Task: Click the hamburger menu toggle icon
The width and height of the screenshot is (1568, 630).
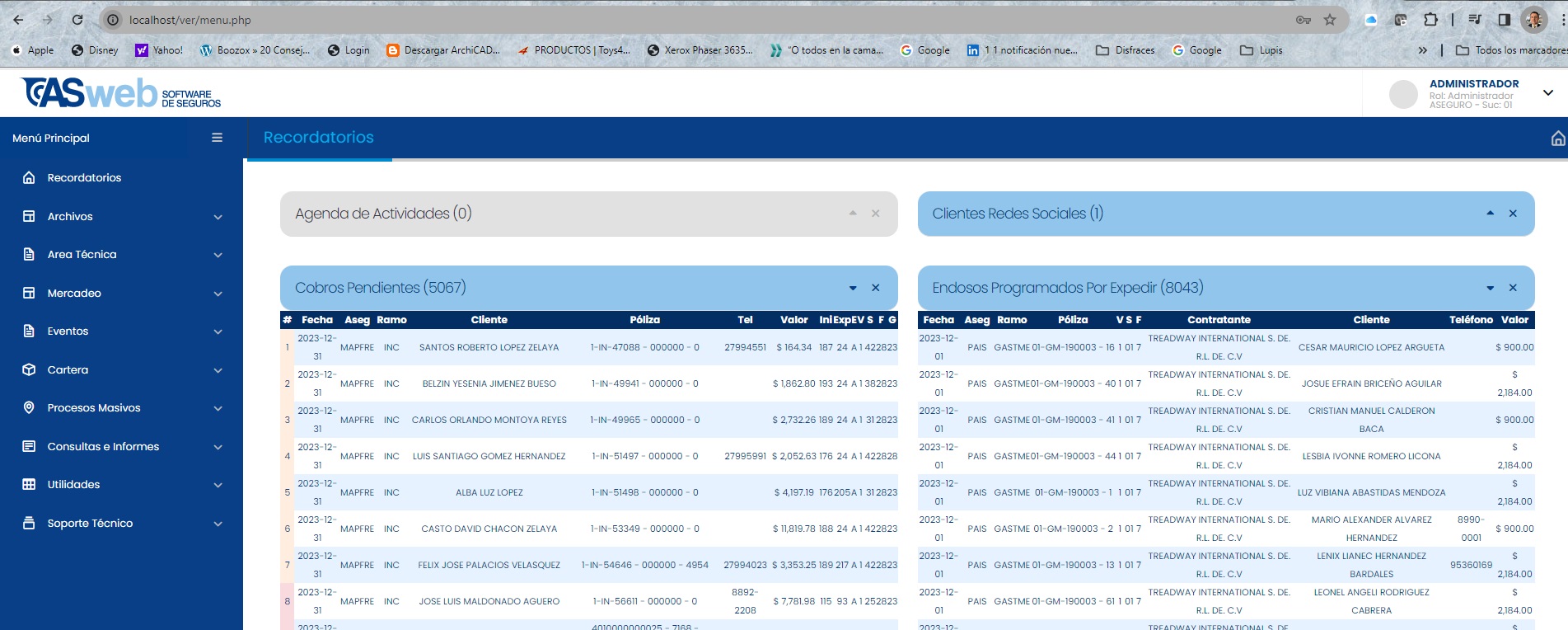Action: click(217, 138)
